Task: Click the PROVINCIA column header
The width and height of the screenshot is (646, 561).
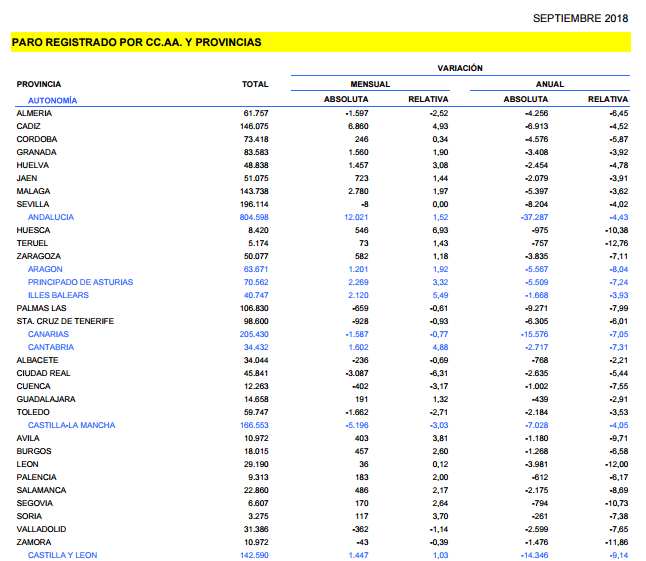Action: tap(39, 84)
